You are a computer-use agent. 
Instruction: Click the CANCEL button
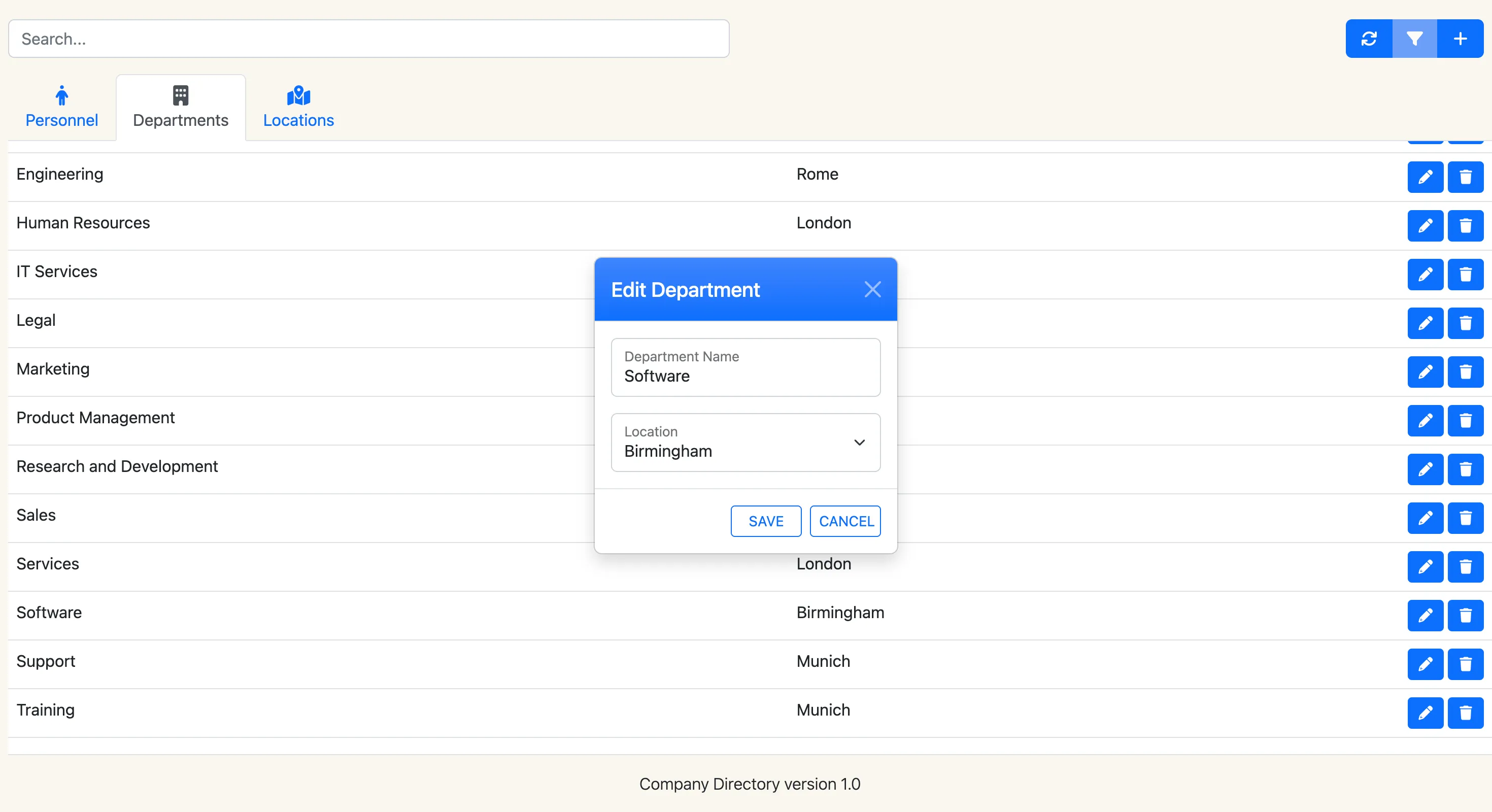[845, 521]
